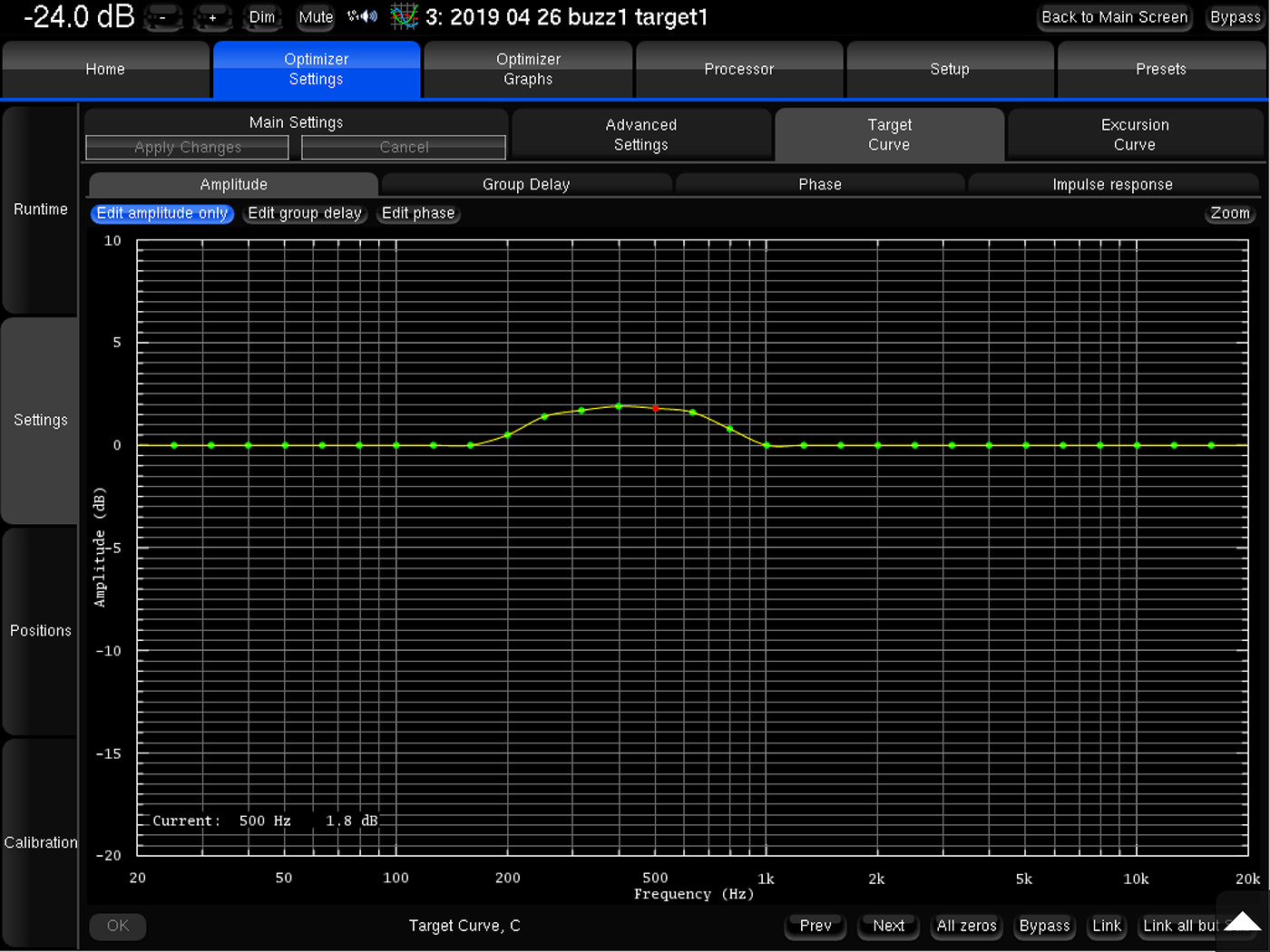Image resolution: width=1270 pixels, height=952 pixels.
Task: Open the Calibration side panel
Action: 41,842
